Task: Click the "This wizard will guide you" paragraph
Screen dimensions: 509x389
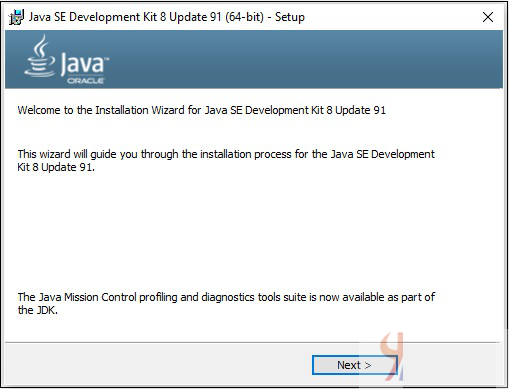Action: [226, 160]
